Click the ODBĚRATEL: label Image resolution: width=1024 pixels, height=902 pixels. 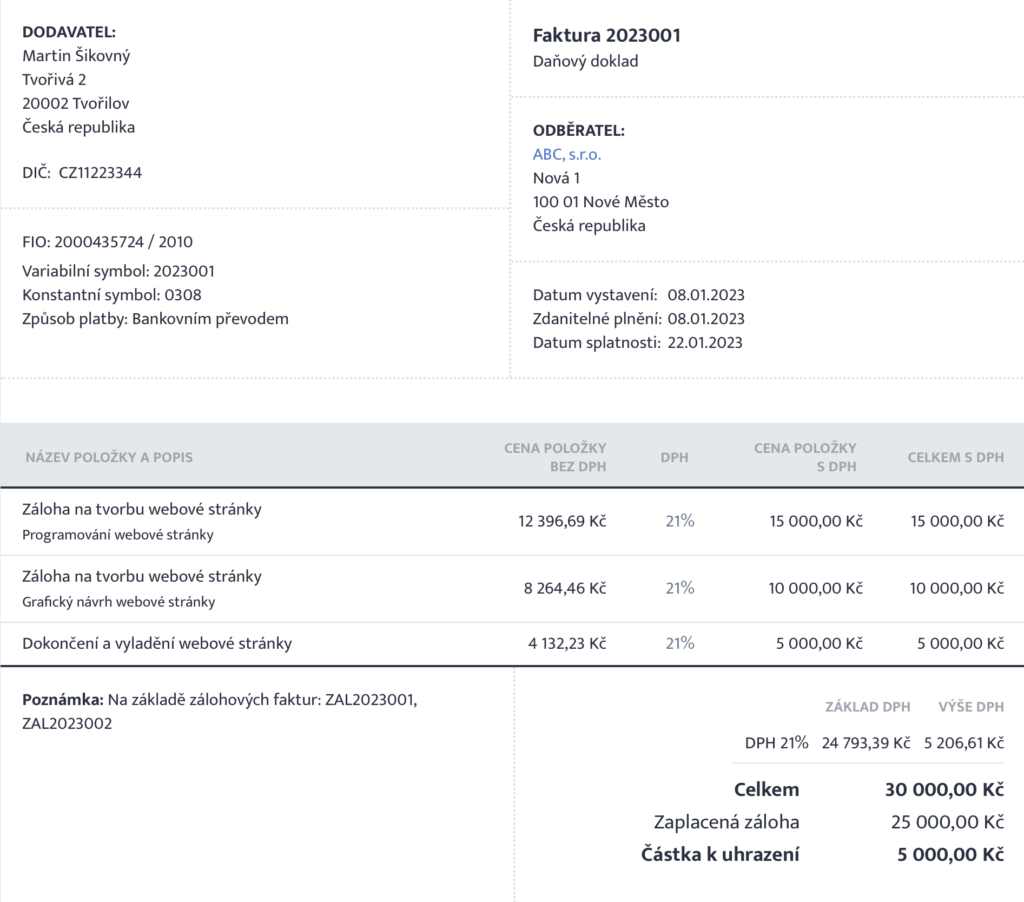click(x=579, y=131)
